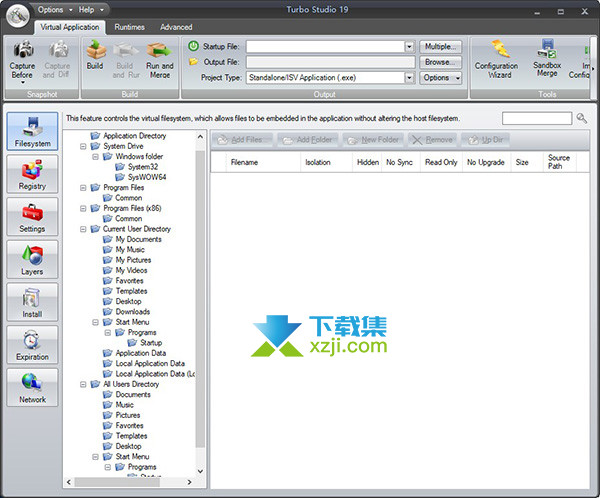Switch to the Advanced tab

point(176,27)
